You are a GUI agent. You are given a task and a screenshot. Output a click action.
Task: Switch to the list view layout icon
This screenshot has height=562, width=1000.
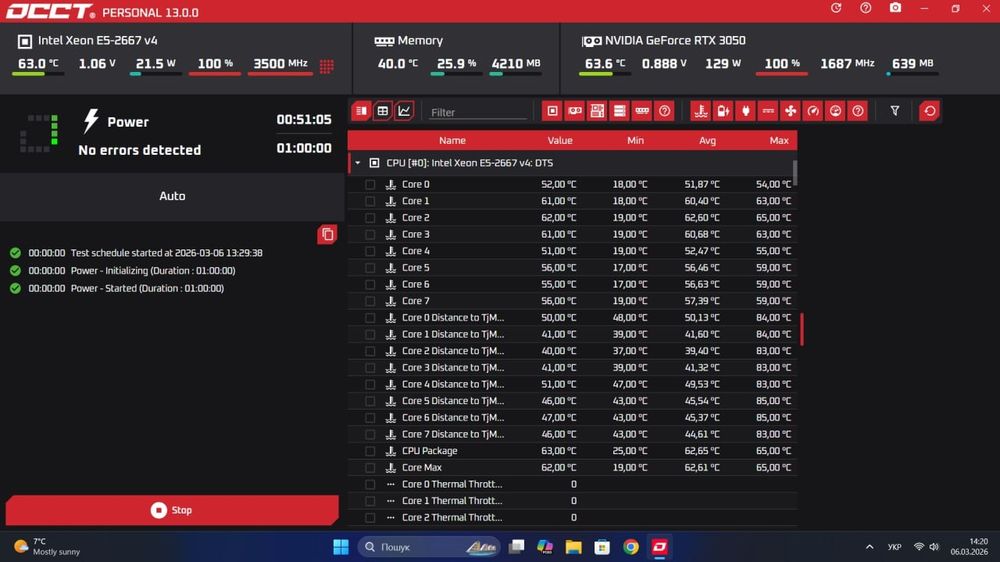pos(361,111)
